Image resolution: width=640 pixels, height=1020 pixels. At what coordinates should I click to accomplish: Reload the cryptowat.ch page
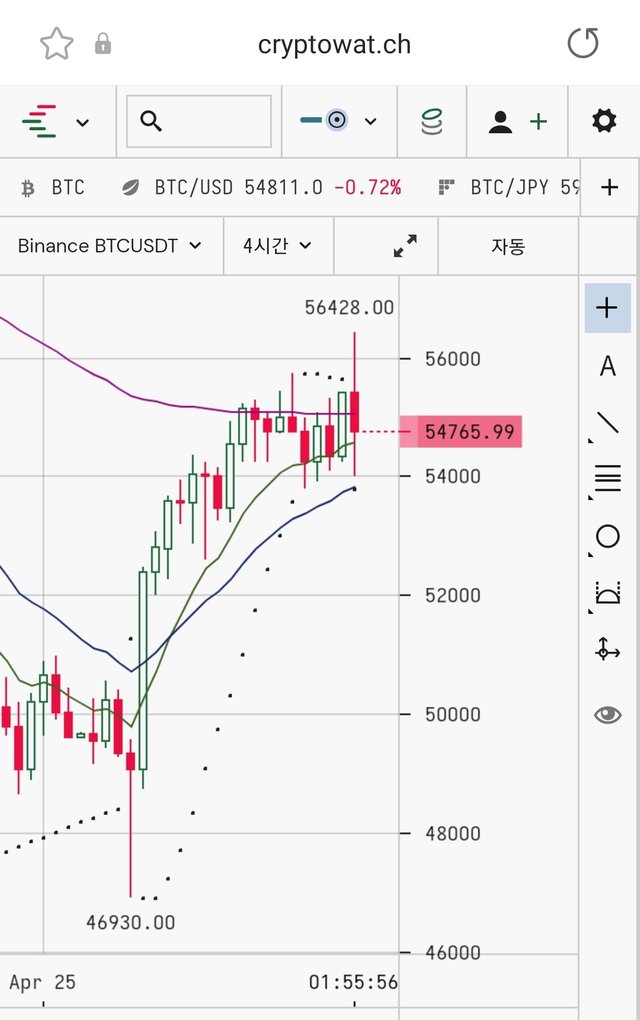(x=582, y=44)
